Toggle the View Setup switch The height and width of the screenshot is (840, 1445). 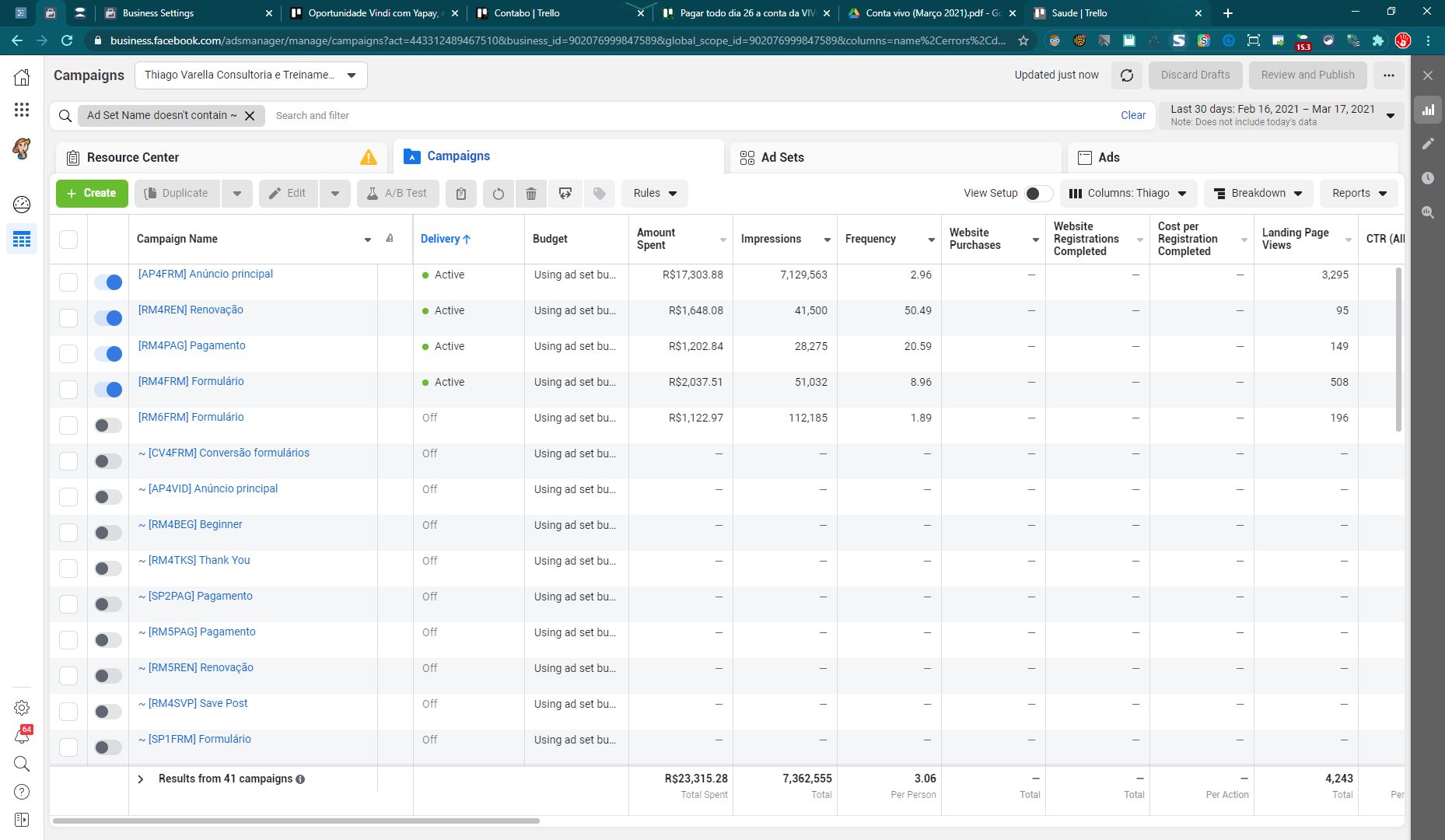point(1037,194)
